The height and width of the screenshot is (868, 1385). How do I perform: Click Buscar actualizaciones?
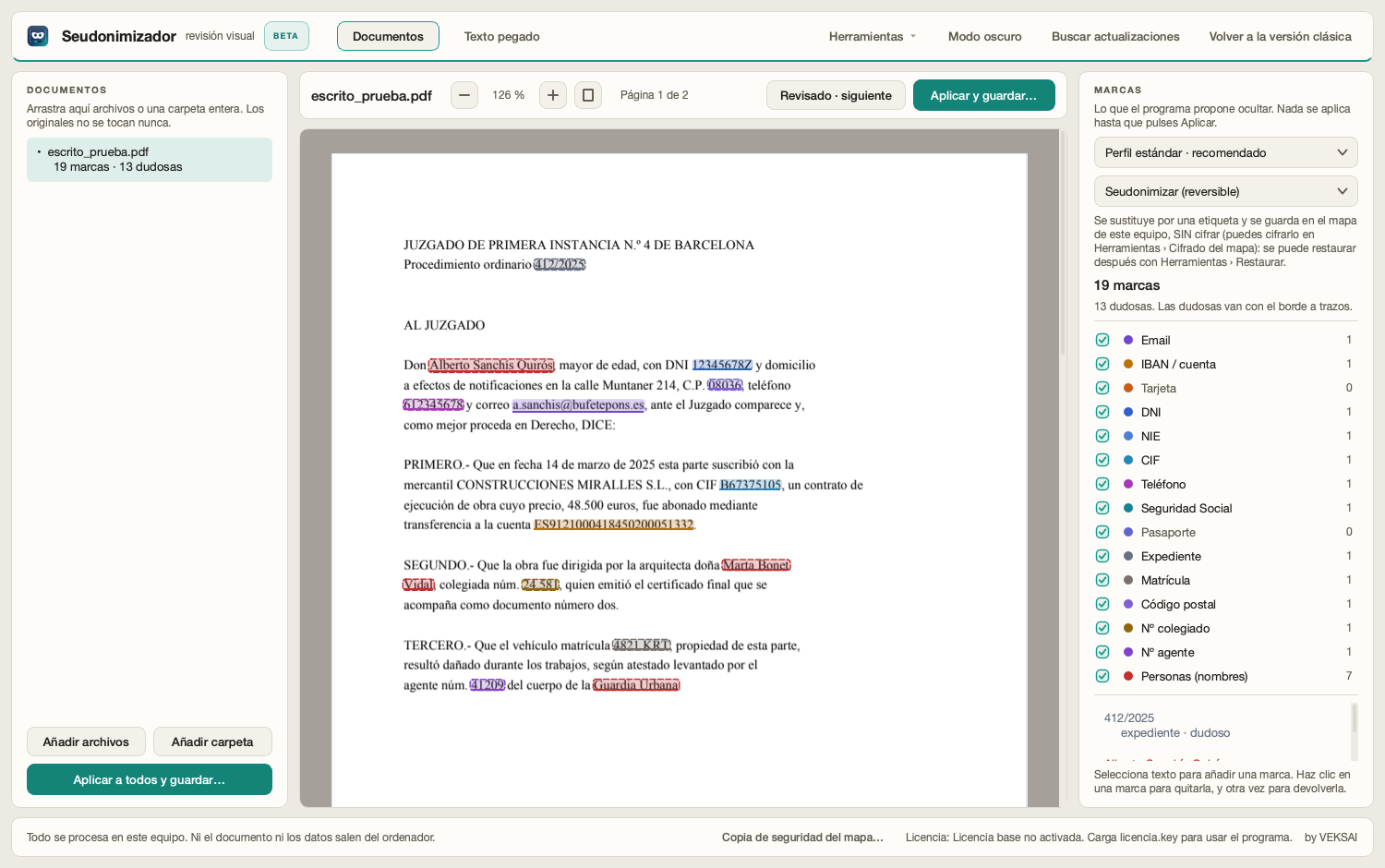[x=1115, y=36]
